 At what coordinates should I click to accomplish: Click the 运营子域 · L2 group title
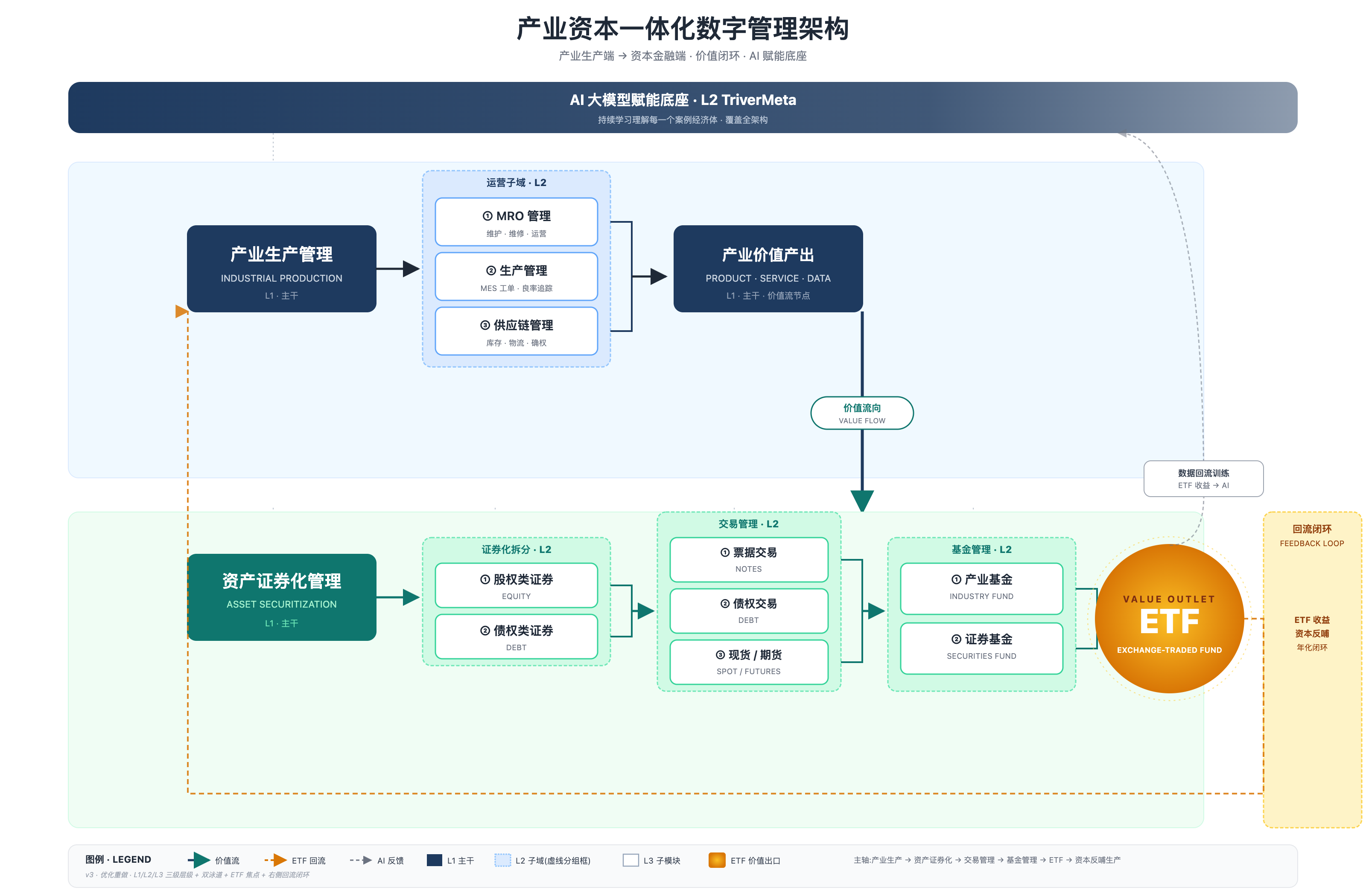pos(516,183)
